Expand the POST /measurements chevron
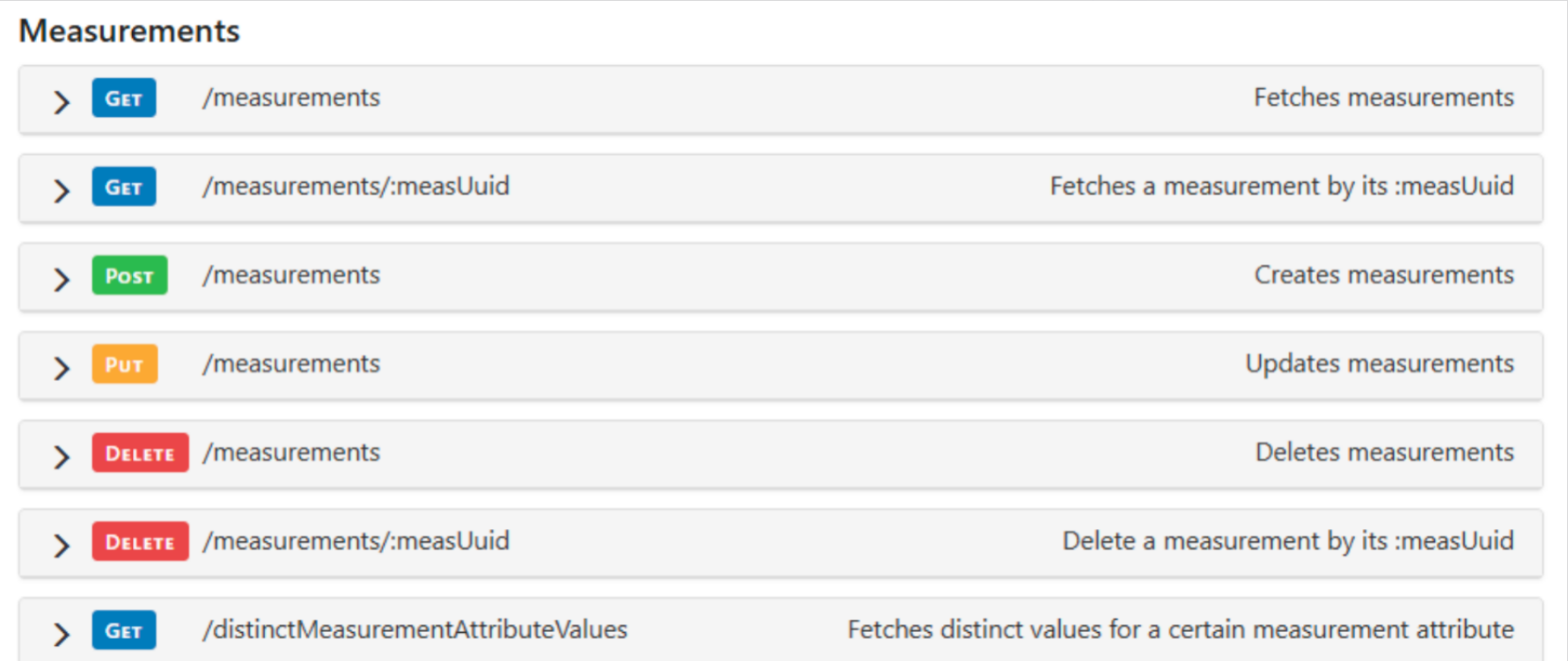Screen dimensions: 1568x661 click(61, 280)
